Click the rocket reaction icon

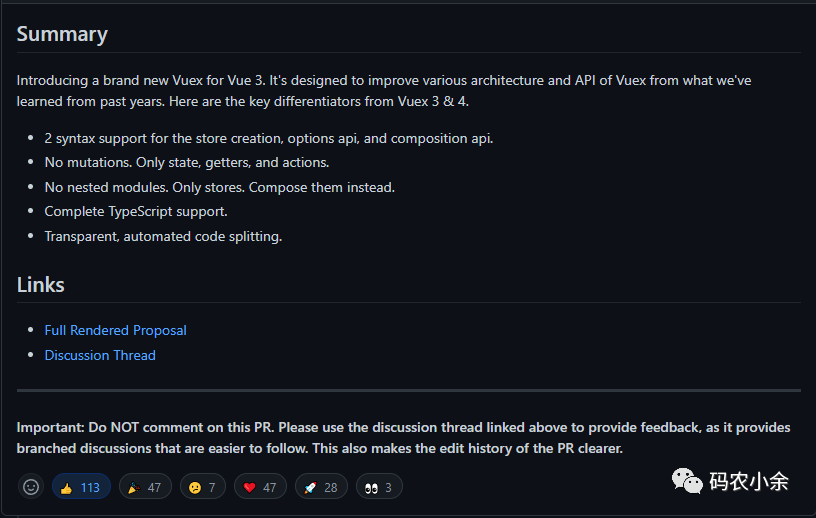click(x=310, y=487)
